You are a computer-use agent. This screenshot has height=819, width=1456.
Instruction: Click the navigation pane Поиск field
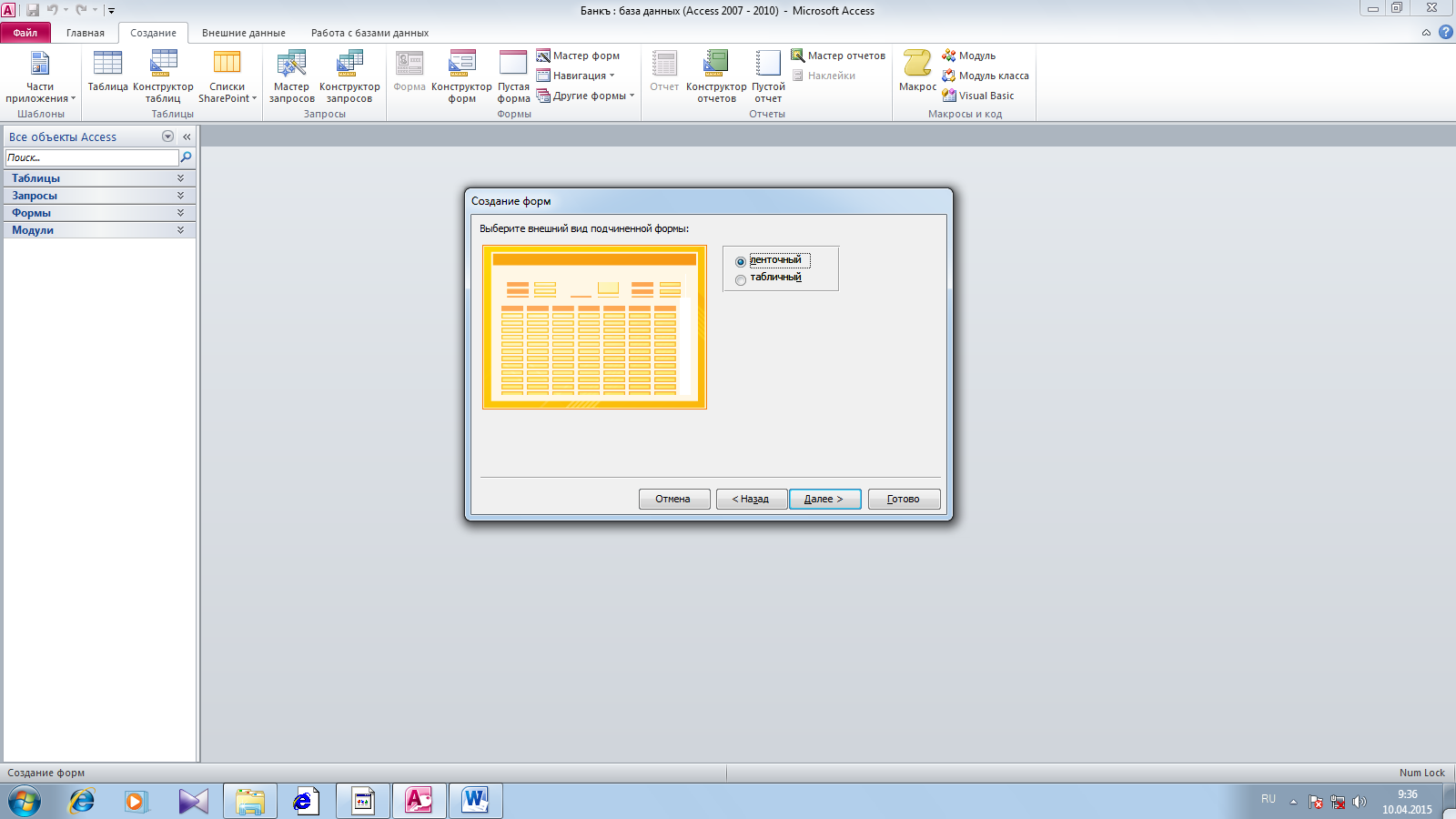pos(92,157)
